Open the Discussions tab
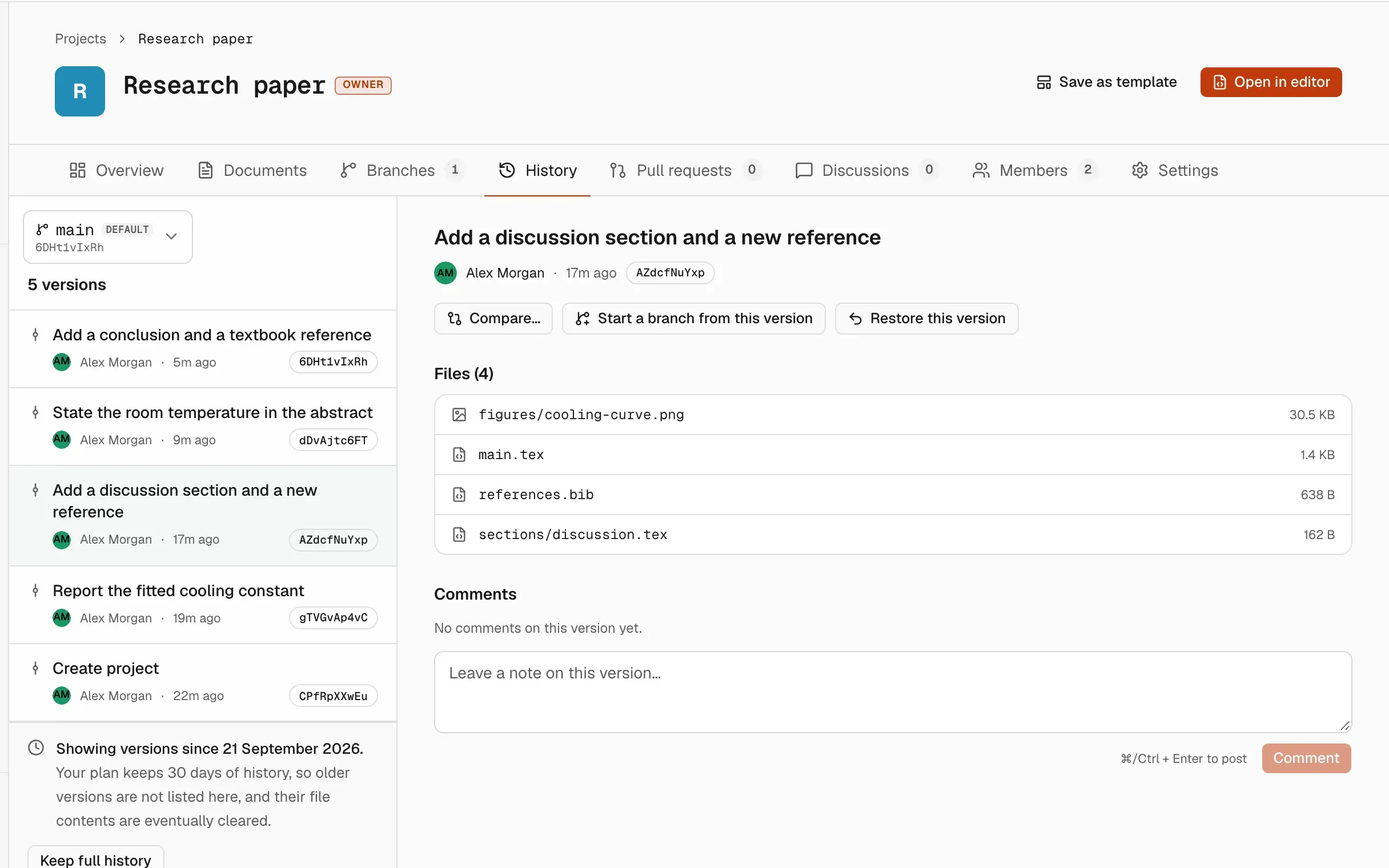 tap(866, 171)
